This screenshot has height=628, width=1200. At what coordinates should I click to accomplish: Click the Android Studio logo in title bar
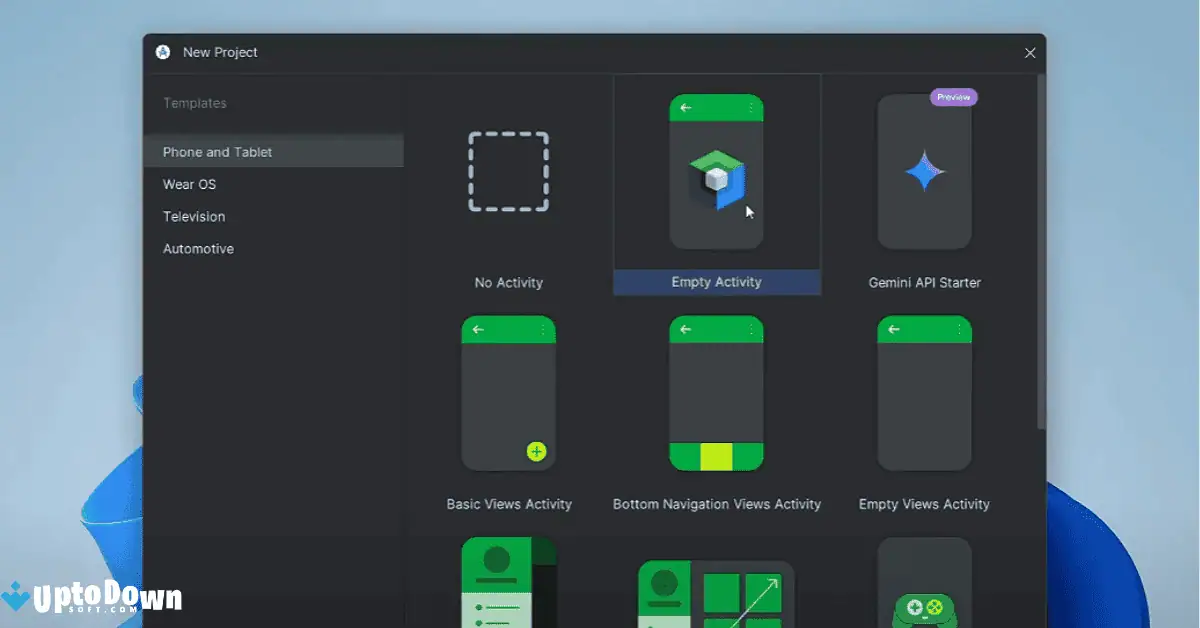pyautogui.click(x=162, y=52)
